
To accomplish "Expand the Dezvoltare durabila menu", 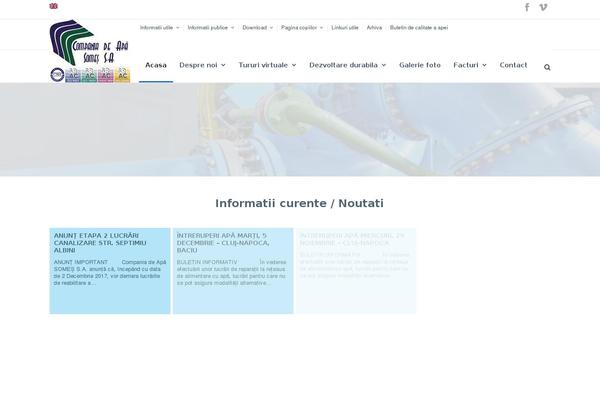I will coord(347,65).
